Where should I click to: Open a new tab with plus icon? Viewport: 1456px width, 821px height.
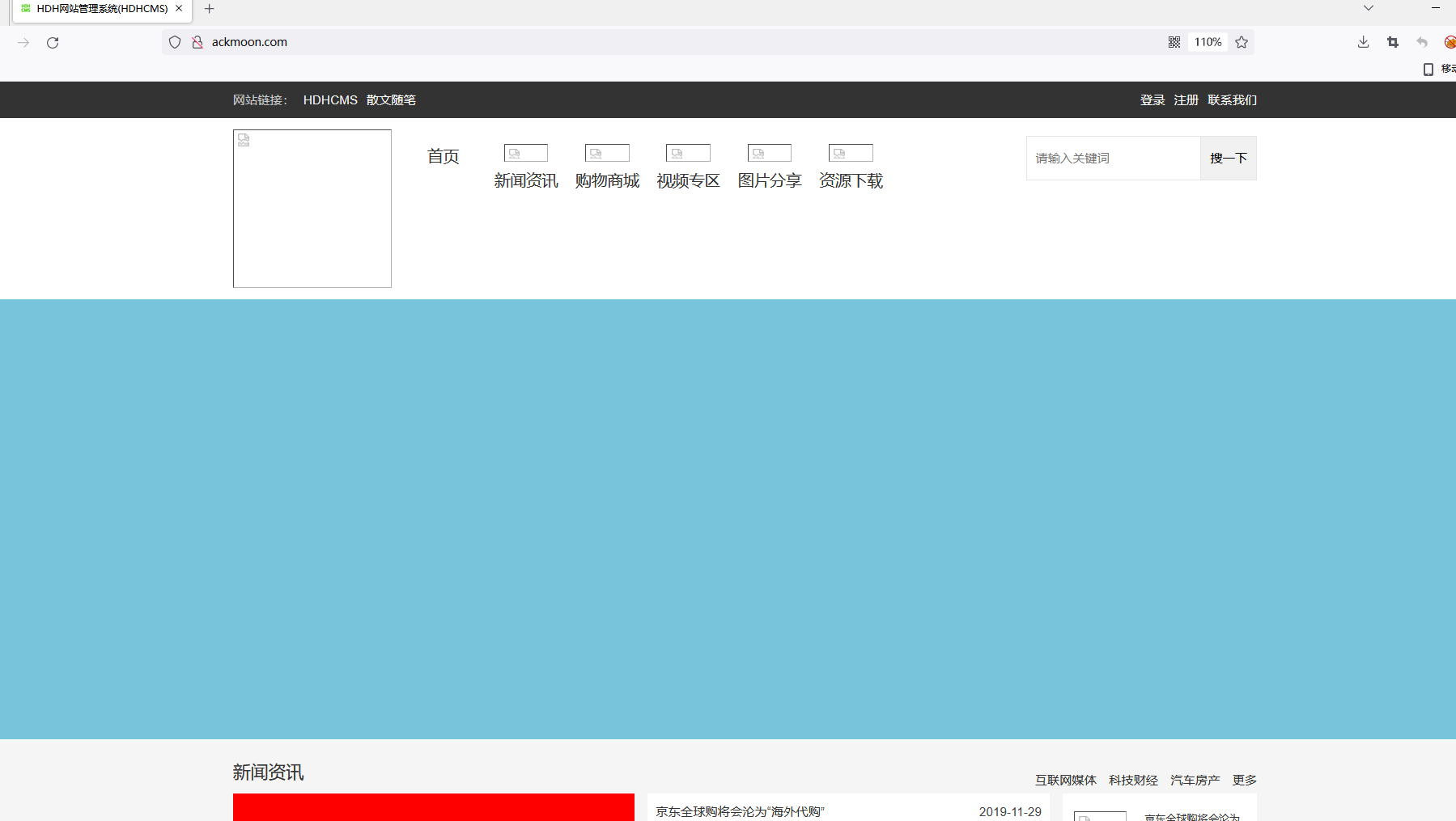[210, 9]
